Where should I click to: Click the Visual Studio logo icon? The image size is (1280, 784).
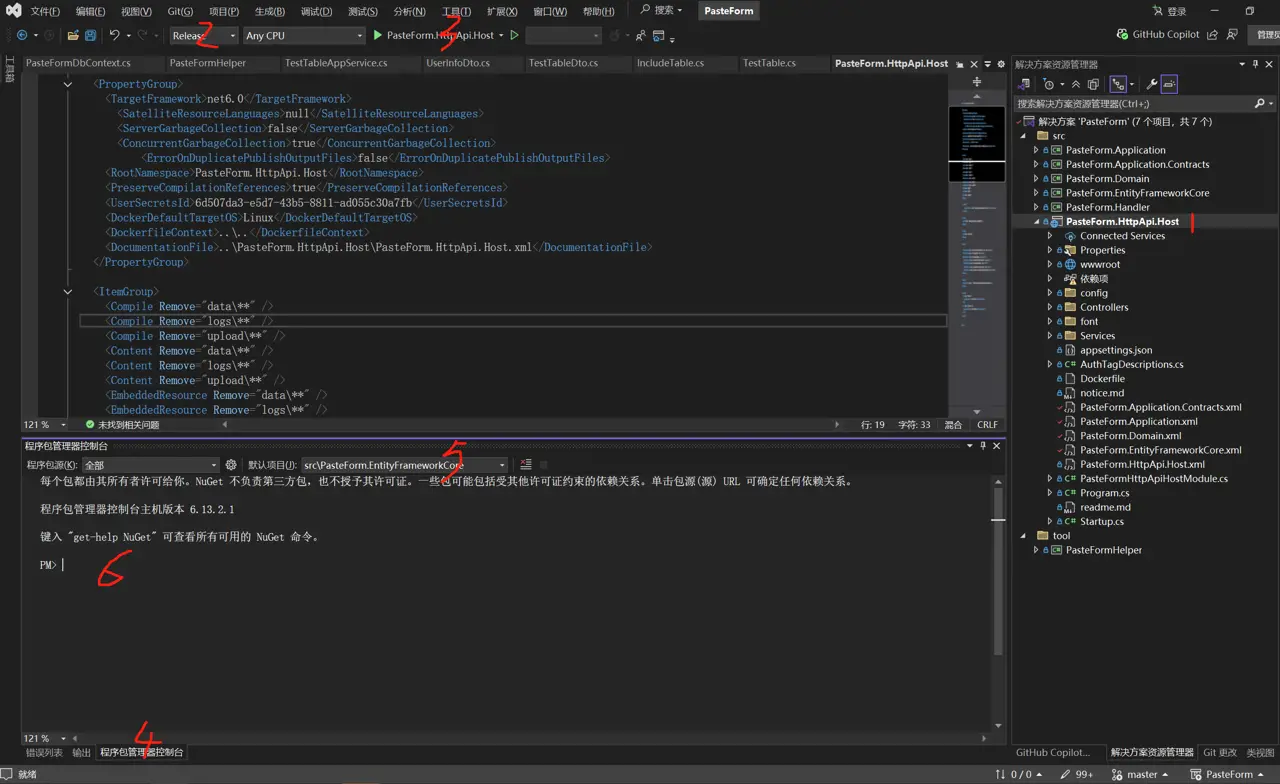[14, 11]
